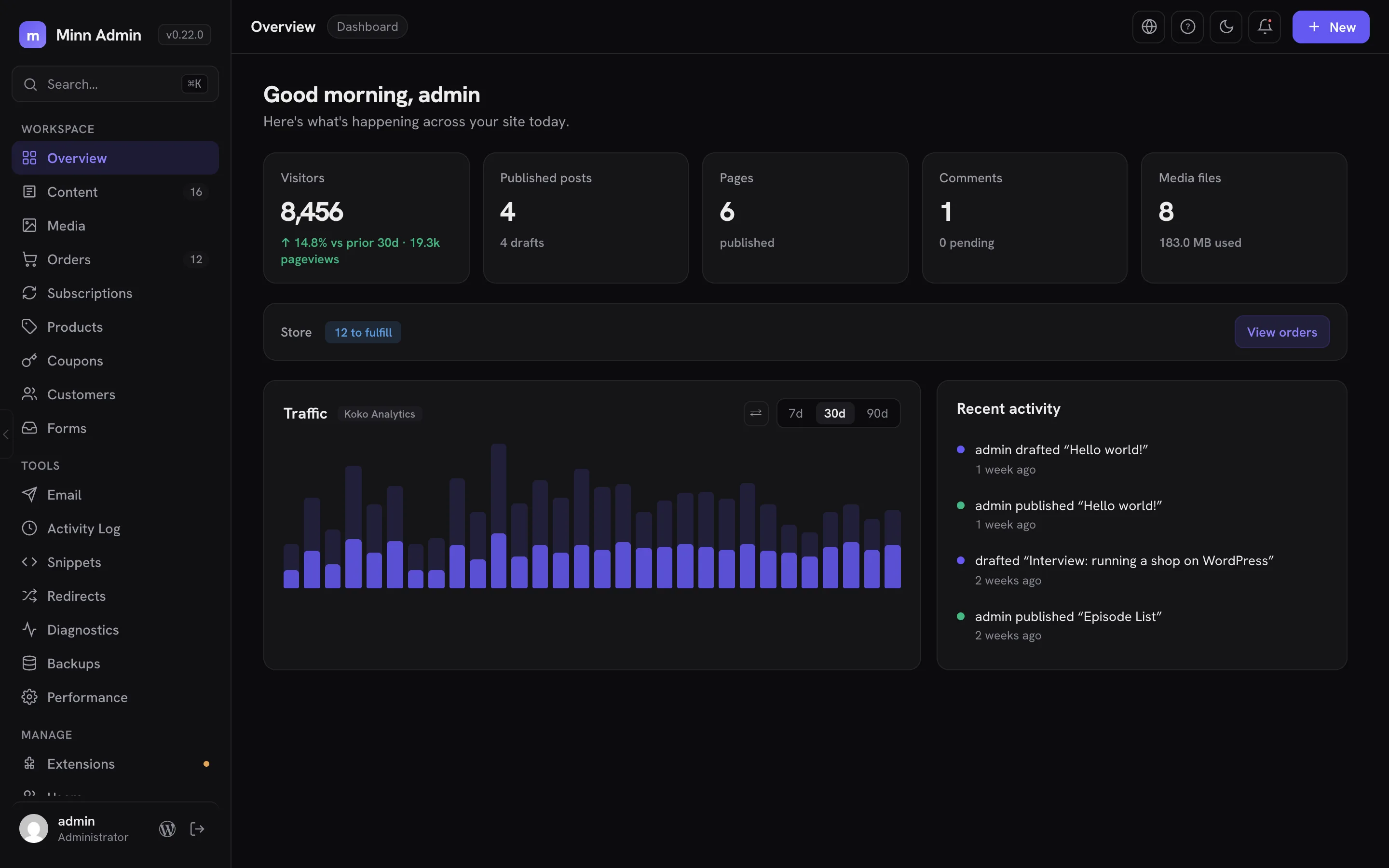The width and height of the screenshot is (1389, 868).
Task: Click the Orders count badge 12
Action: pyautogui.click(x=196, y=259)
